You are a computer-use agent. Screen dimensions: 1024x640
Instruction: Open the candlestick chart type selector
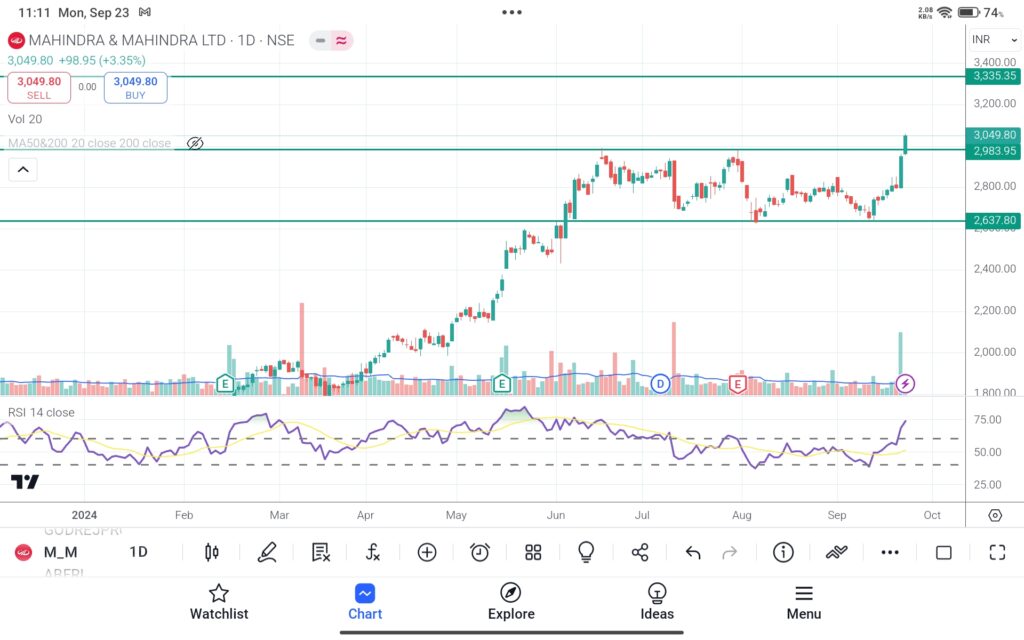point(212,552)
